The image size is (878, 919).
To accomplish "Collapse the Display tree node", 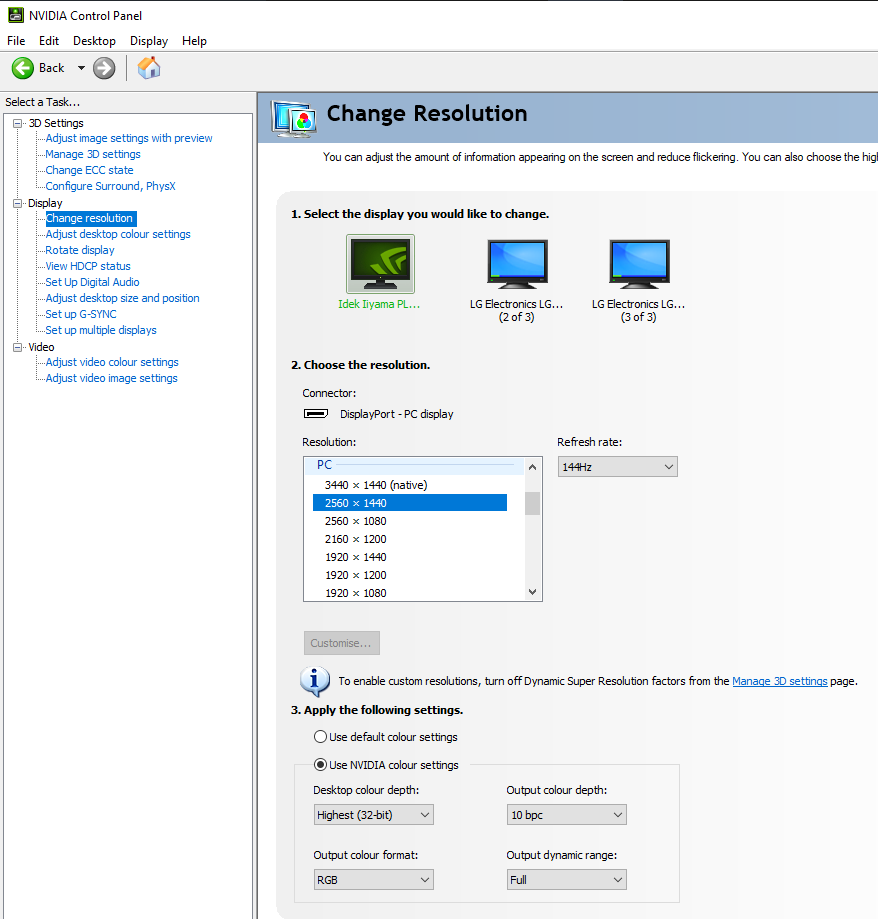I will point(18,203).
